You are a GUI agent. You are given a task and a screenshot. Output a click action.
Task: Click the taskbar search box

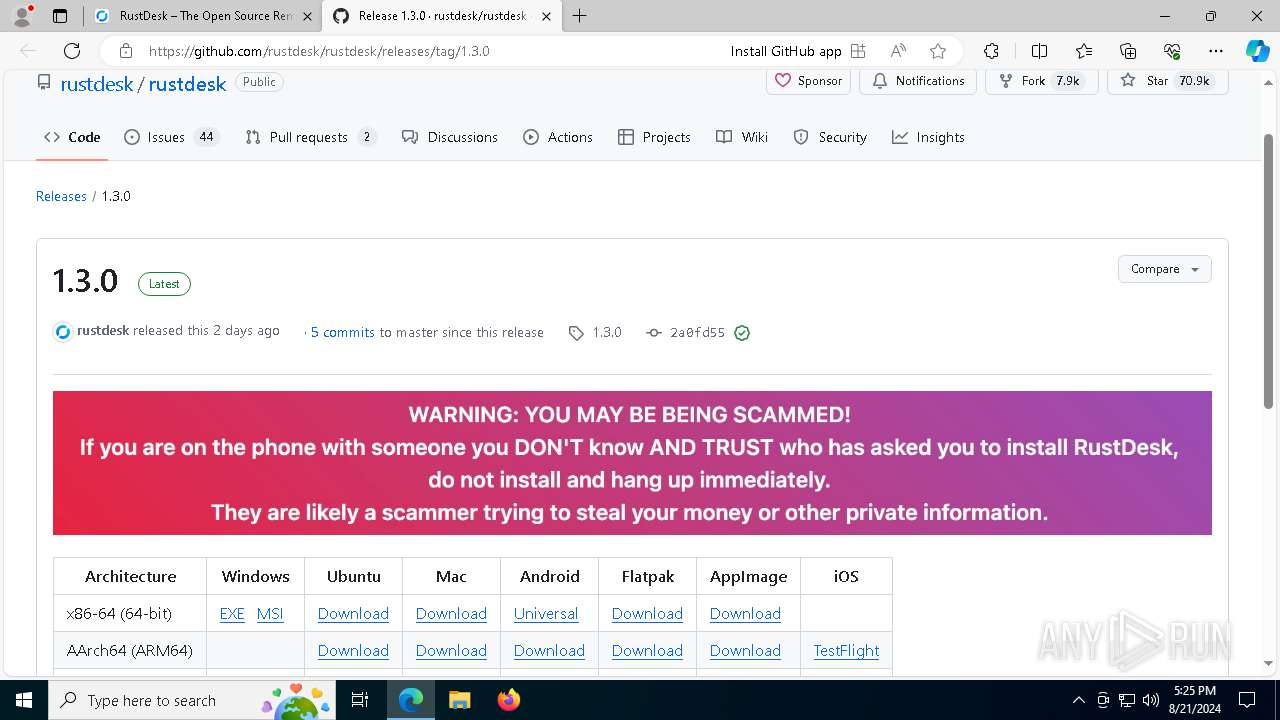193,700
